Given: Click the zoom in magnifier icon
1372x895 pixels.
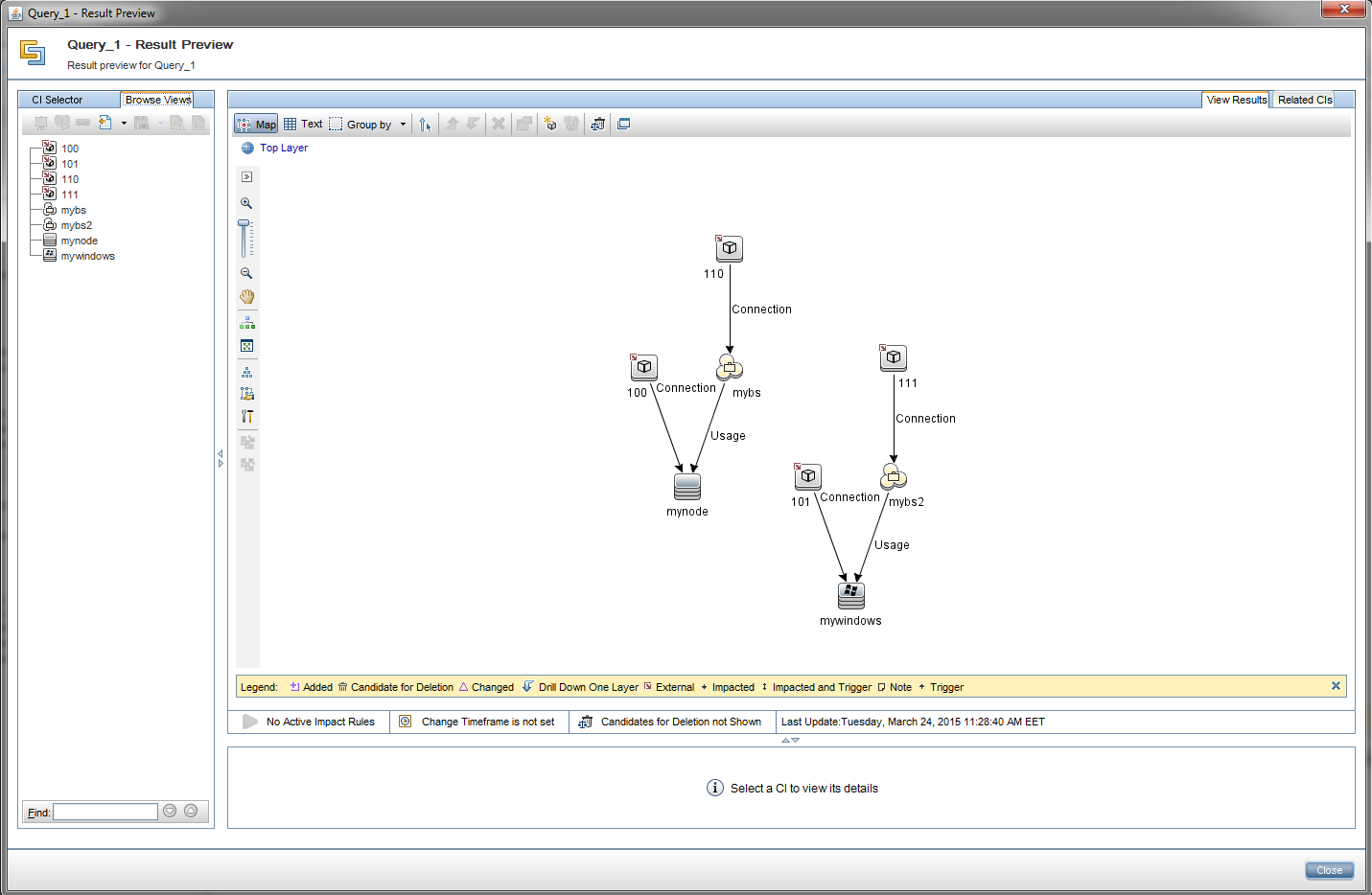Looking at the screenshot, I should pyautogui.click(x=246, y=203).
